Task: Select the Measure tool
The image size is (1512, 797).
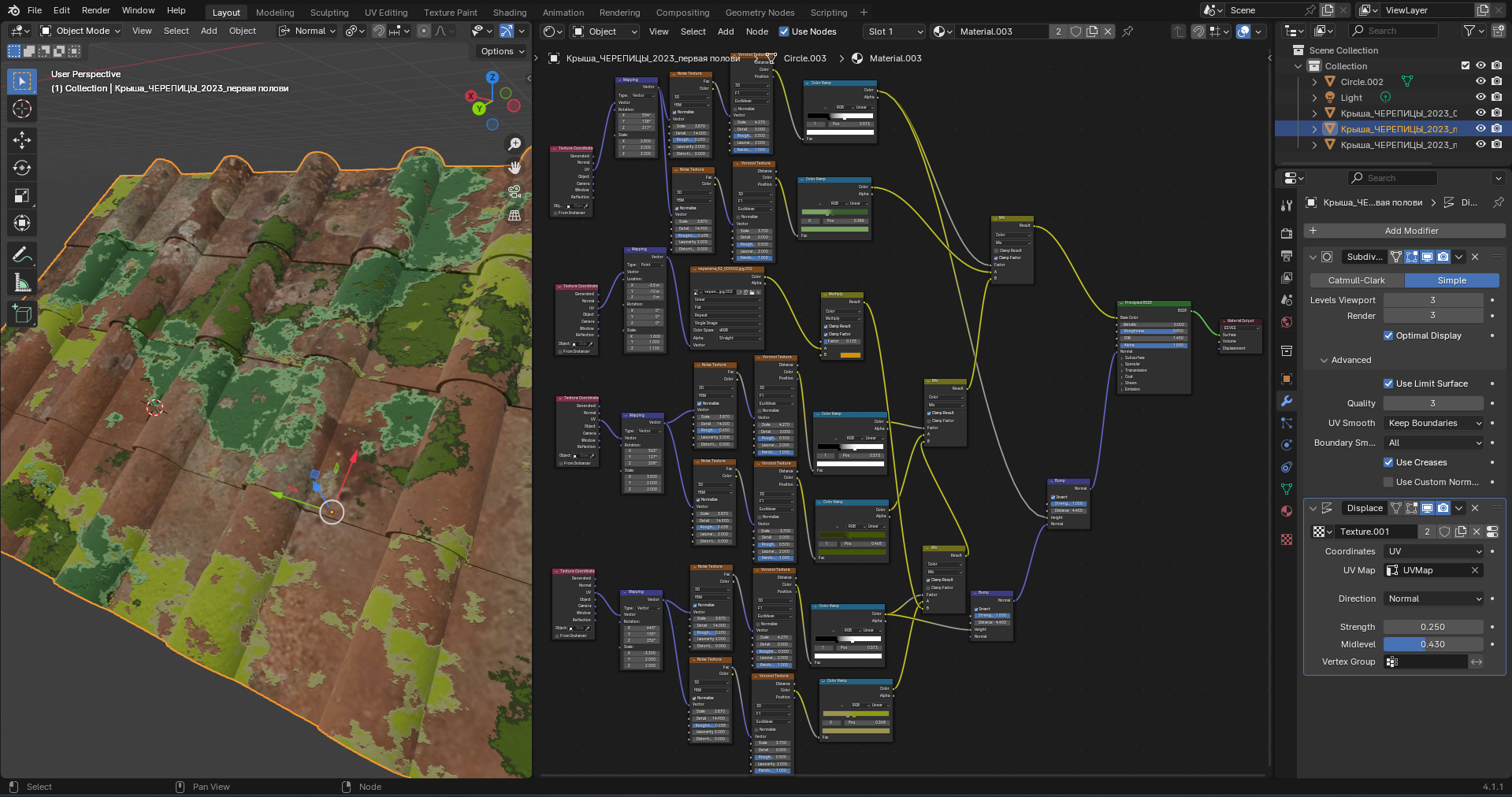Action: click(x=22, y=282)
